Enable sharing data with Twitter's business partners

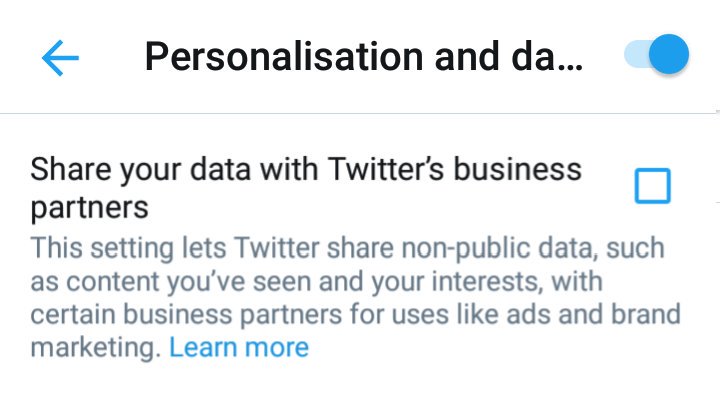click(x=652, y=186)
